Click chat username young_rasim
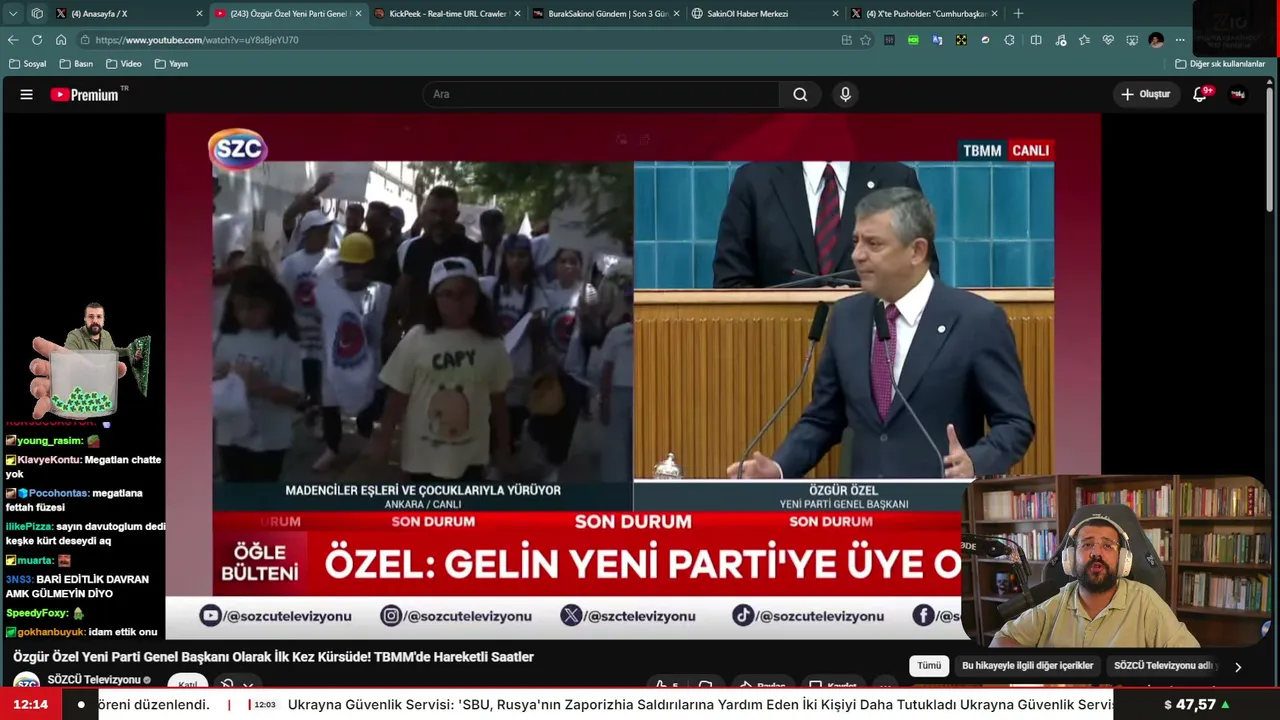 tap(50, 441)
